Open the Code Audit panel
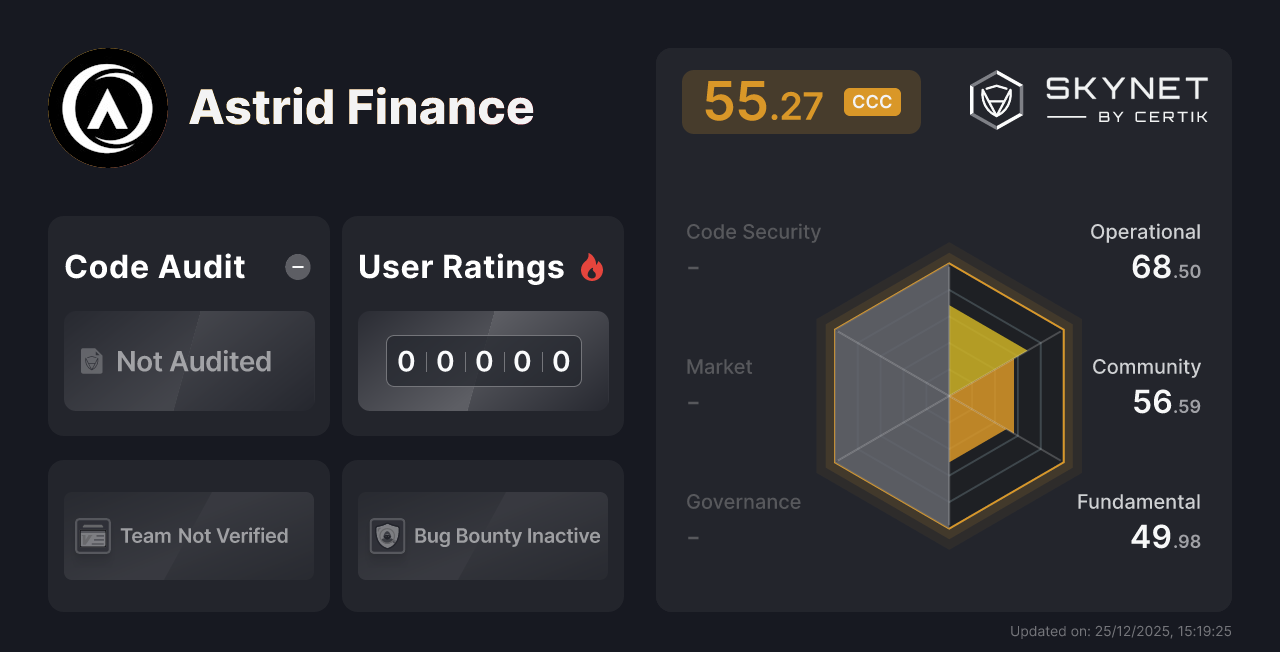 click(188, 325)
